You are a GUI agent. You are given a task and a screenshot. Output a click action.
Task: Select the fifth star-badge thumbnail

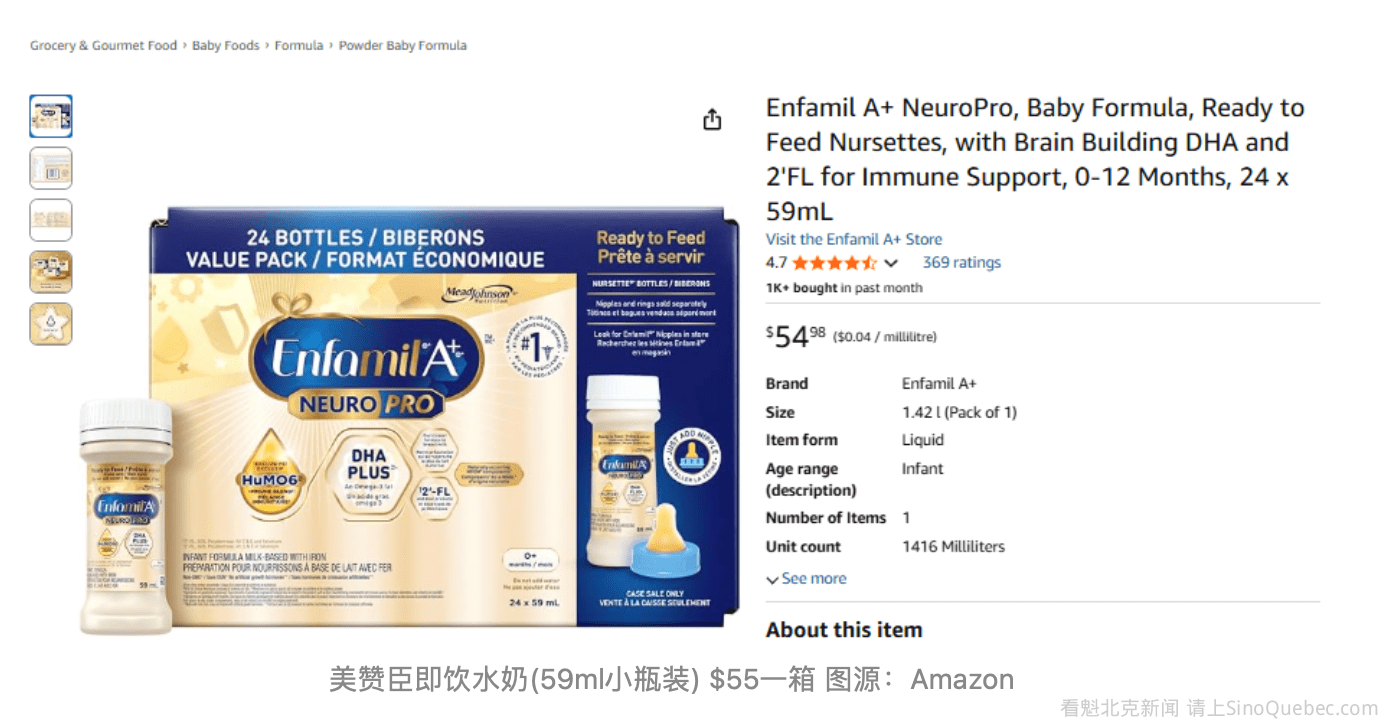[51, 324]
